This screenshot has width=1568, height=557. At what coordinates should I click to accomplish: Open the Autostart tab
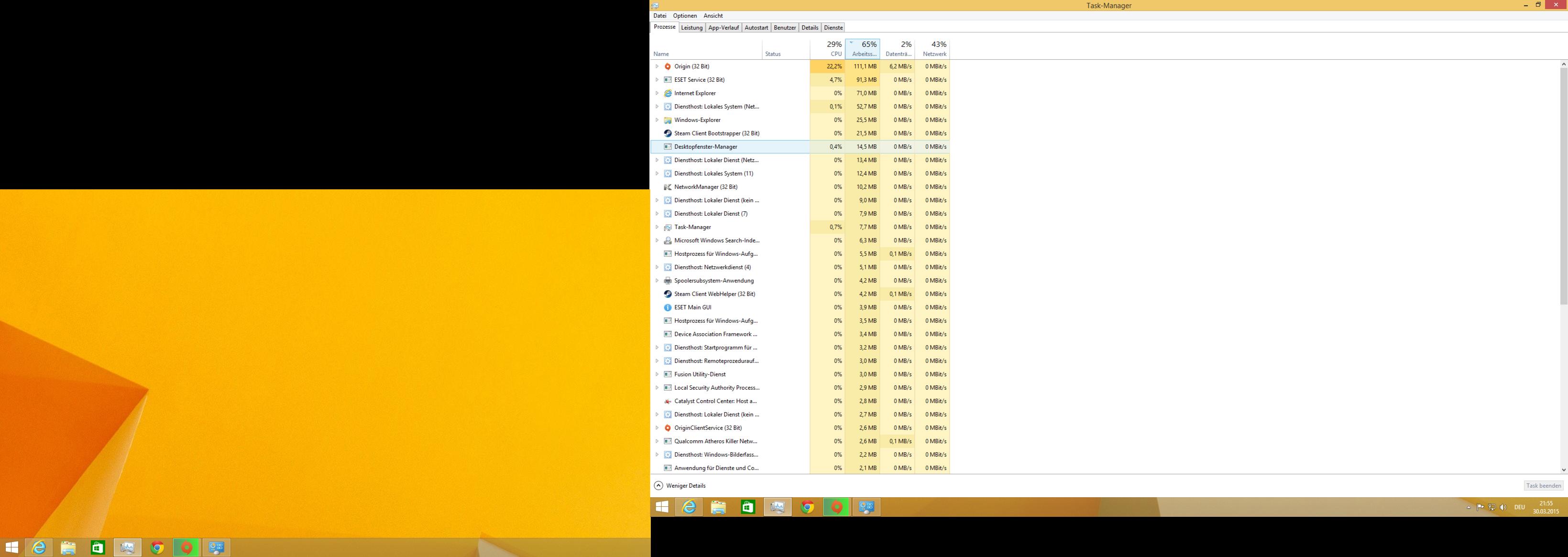[756, 28]
